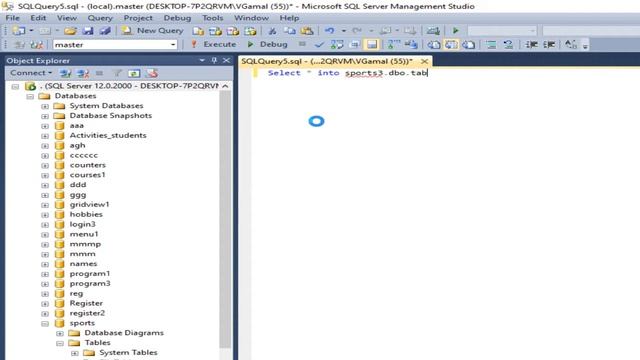Open the Connect dropdown in Object Explorer
The height and width of the screenshot is (360, 640).
point(31,73)
